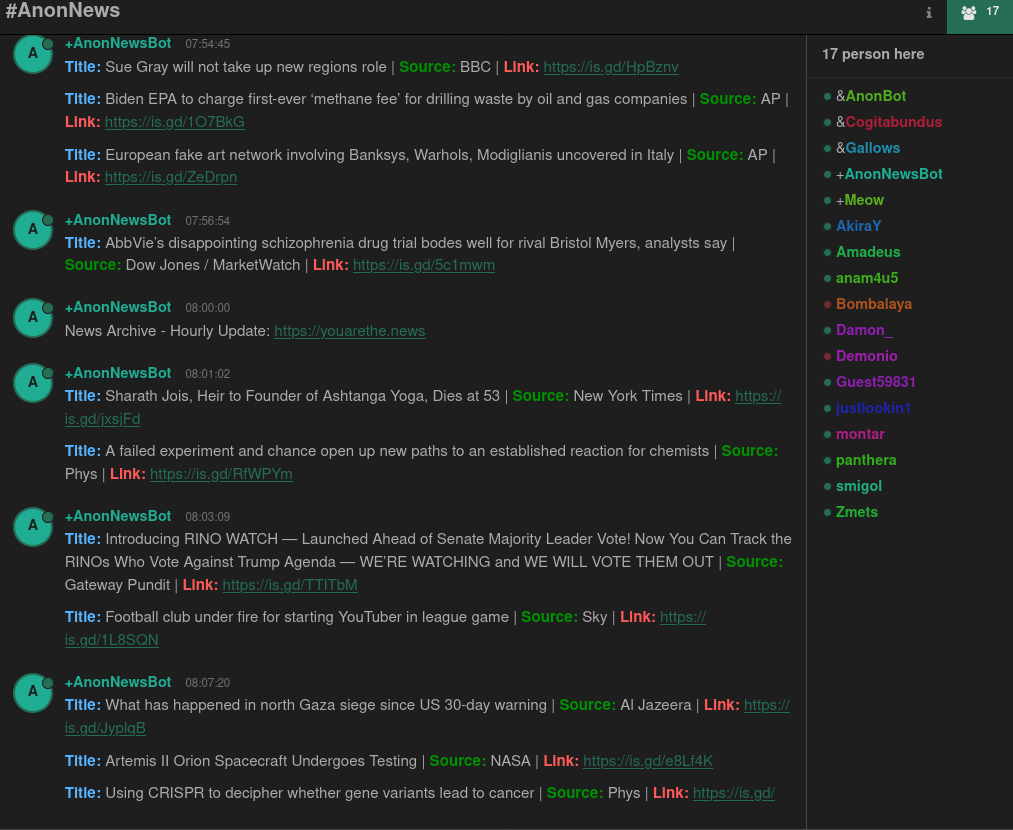Click the 17 person here header
Viewport: 1013px width, 830px height.
873,54
